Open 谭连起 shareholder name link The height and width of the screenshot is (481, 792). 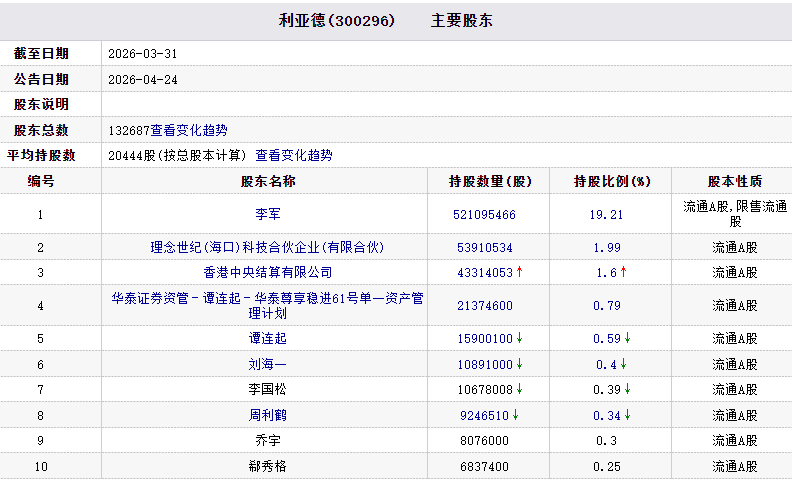(x=267, y=339)
